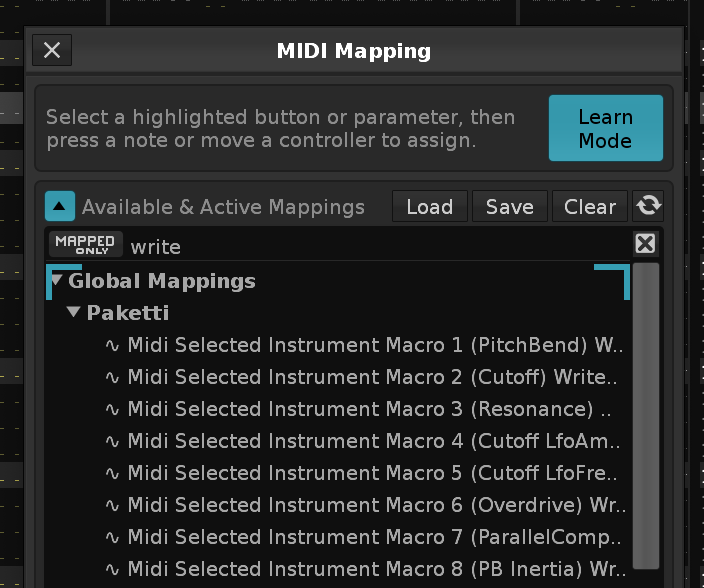Select Macro 5 (Cutoff LfoFre..) mapping entry
Image resolution: width=704 pixels, height=588 pixels.
375,473
